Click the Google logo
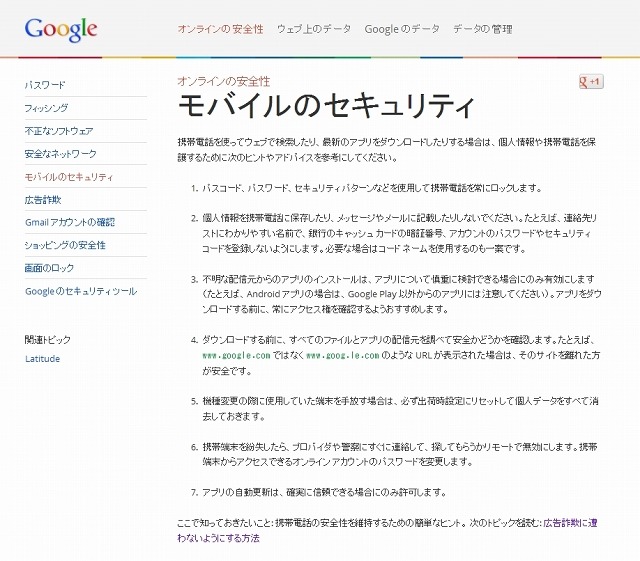This screenshot has width=640, height=561. coord(61,29)
